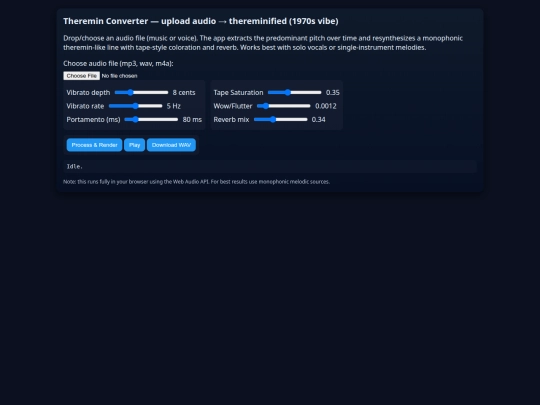
Task: Click the Process & Render button
Action: coord(94,145)
